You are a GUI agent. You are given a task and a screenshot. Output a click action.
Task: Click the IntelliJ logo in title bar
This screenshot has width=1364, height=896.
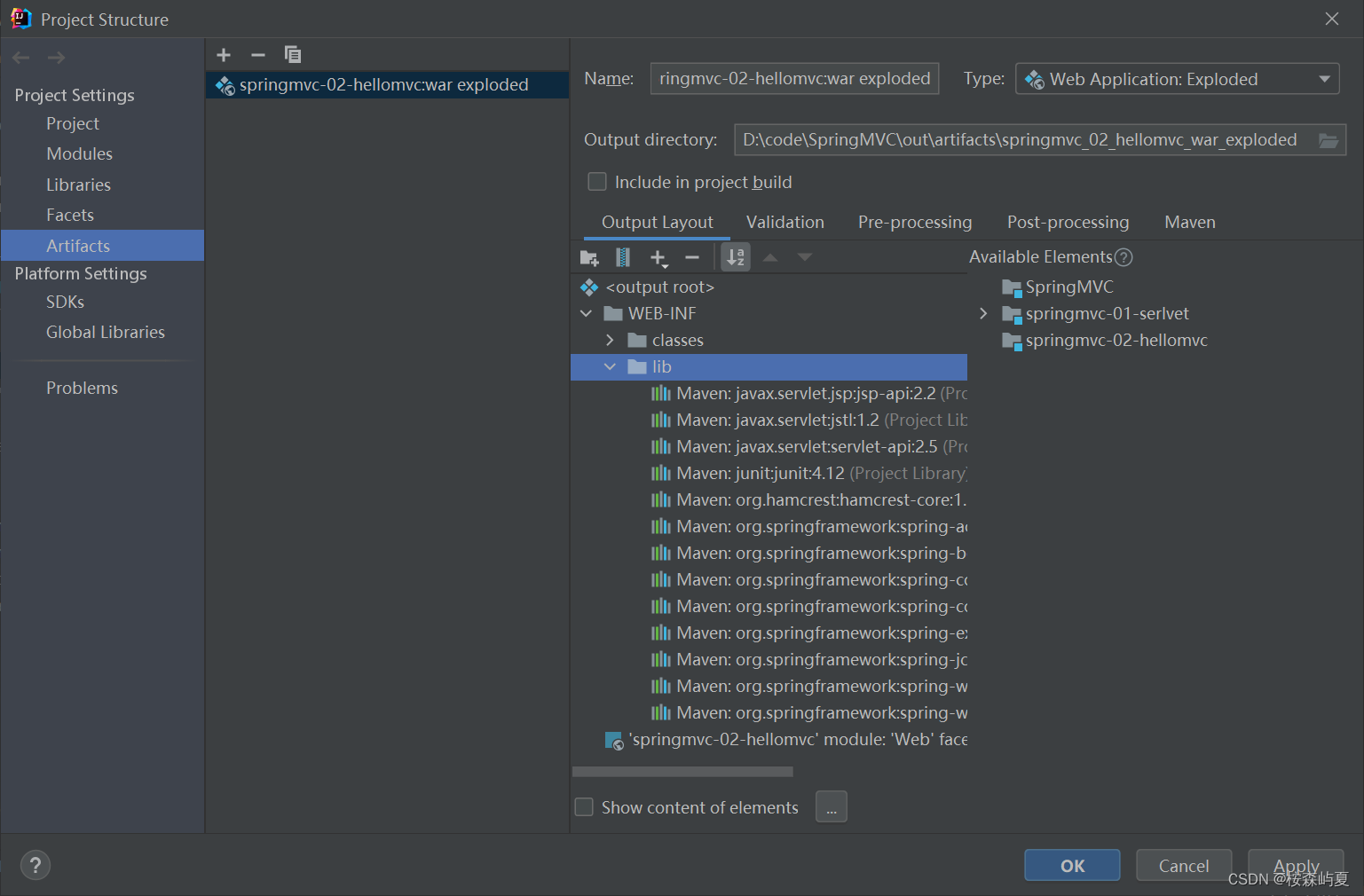(x=21, y=19)
